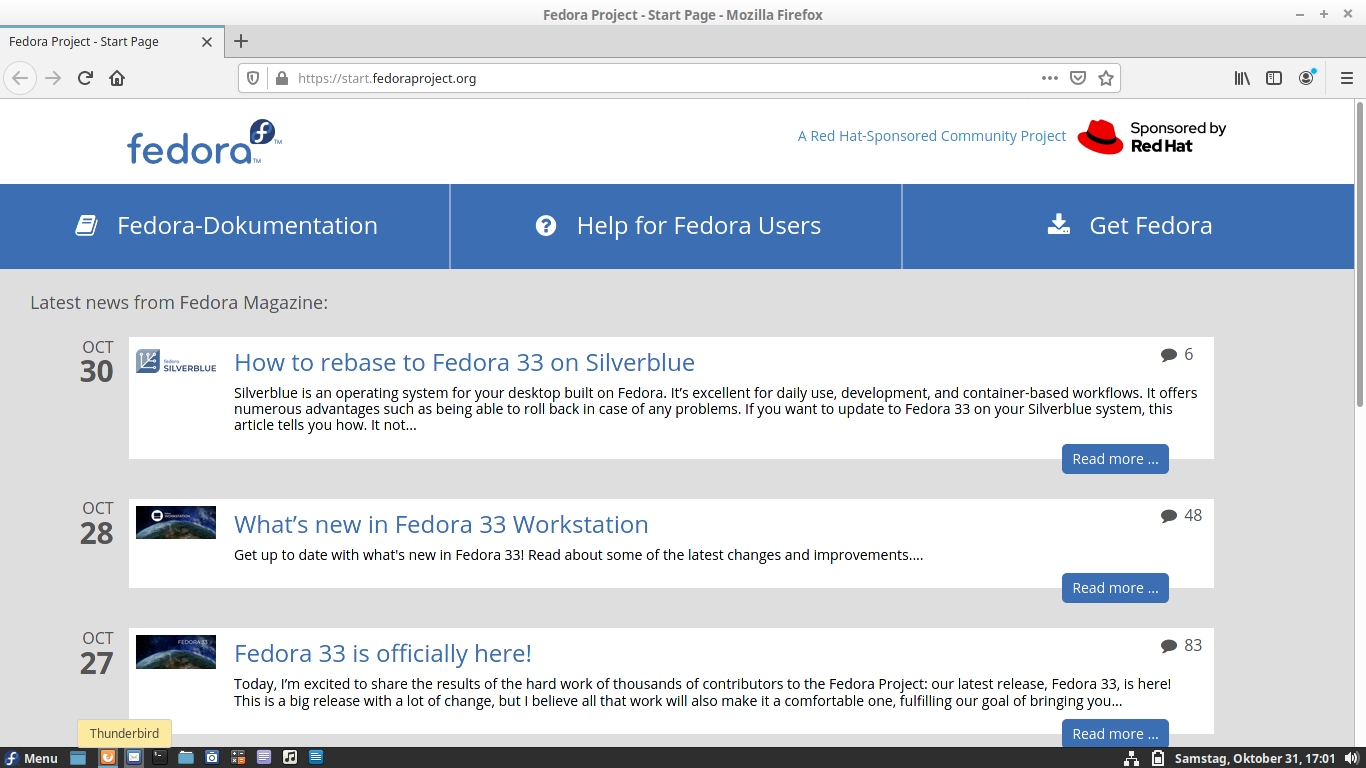Screen dimensions: 1366x768
Task: Open the volume control tray icon
Action: [x=1352, y=758]
